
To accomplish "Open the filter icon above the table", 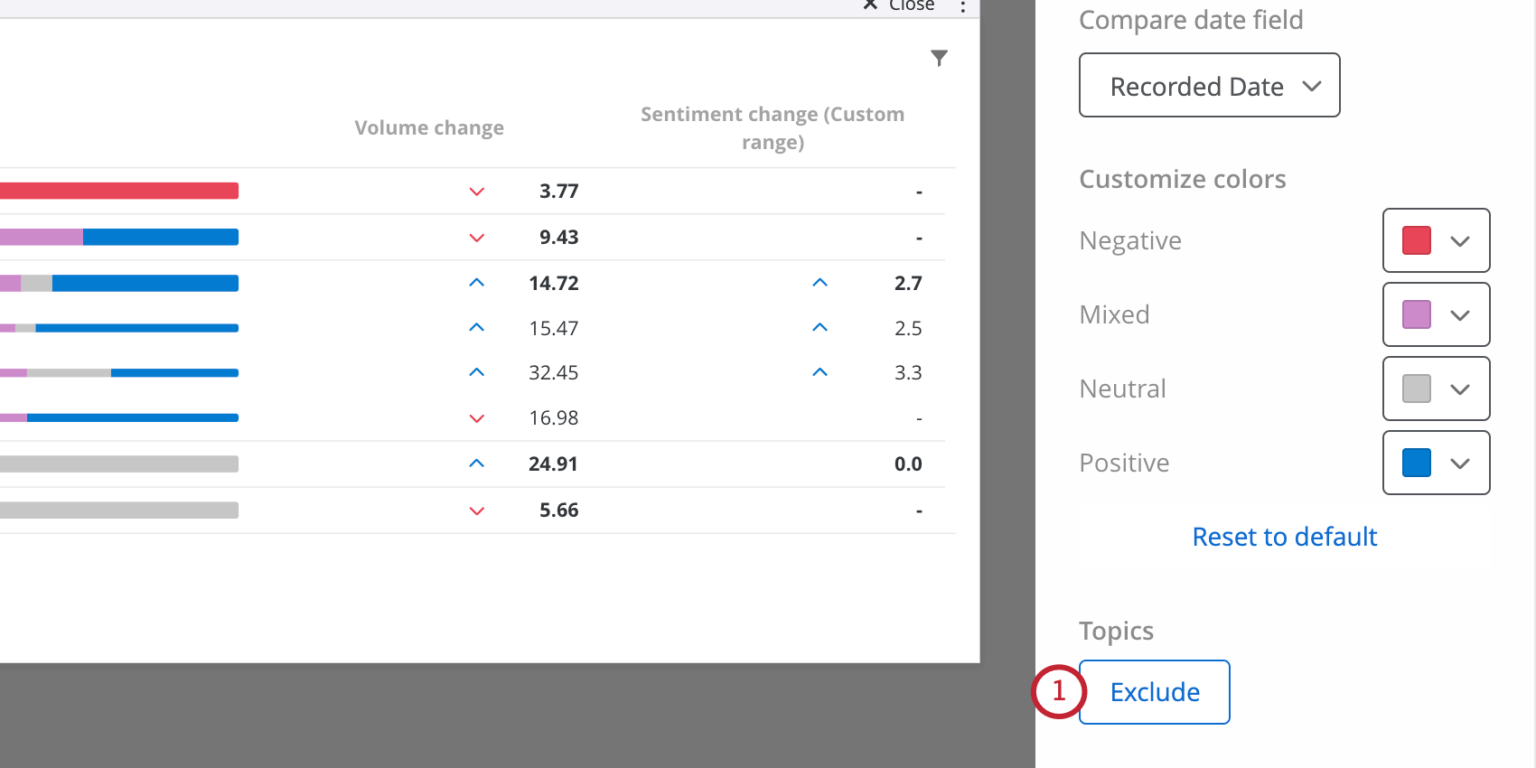I will (x=939, y=57).
